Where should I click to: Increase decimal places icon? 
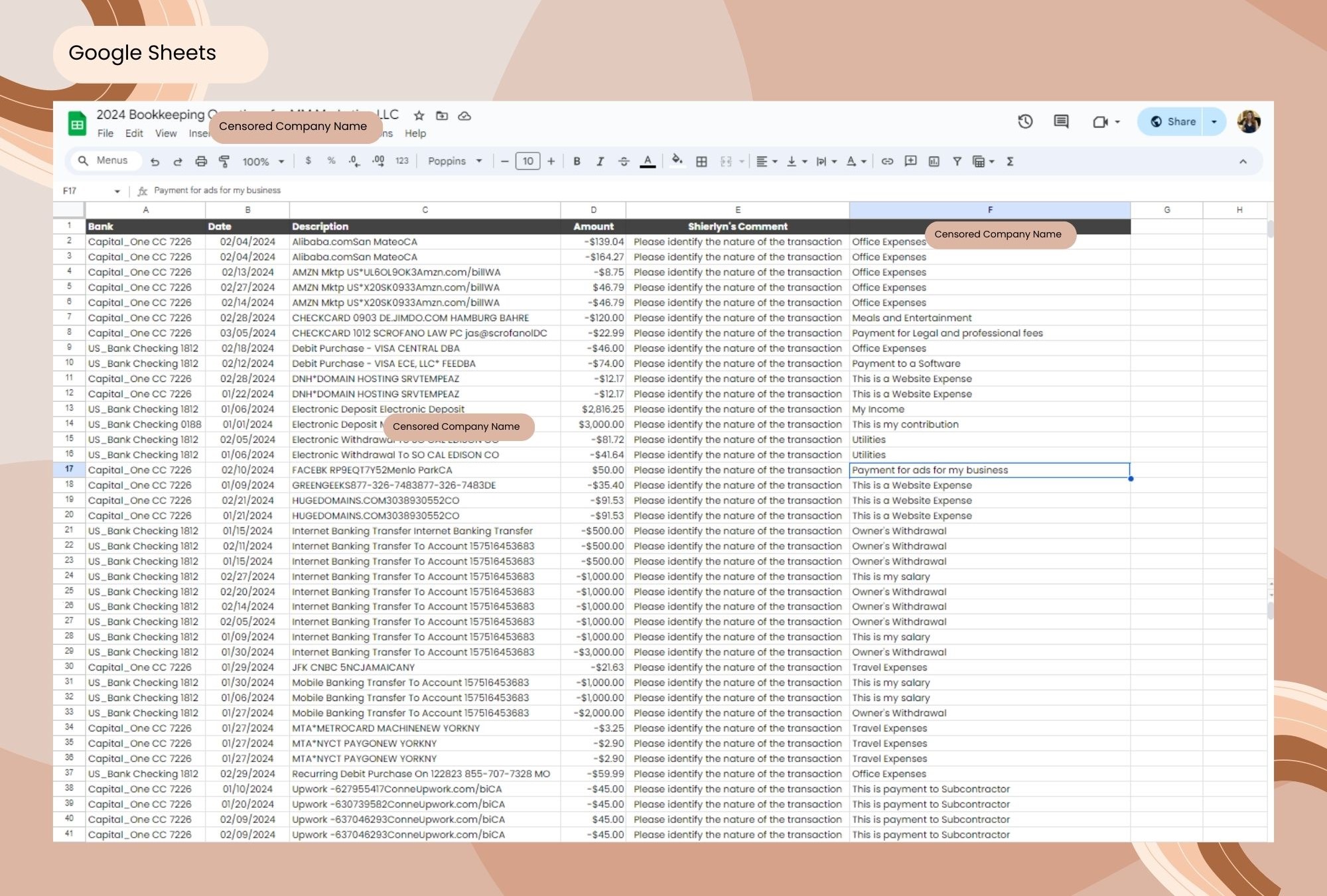[x=378, y=161]
